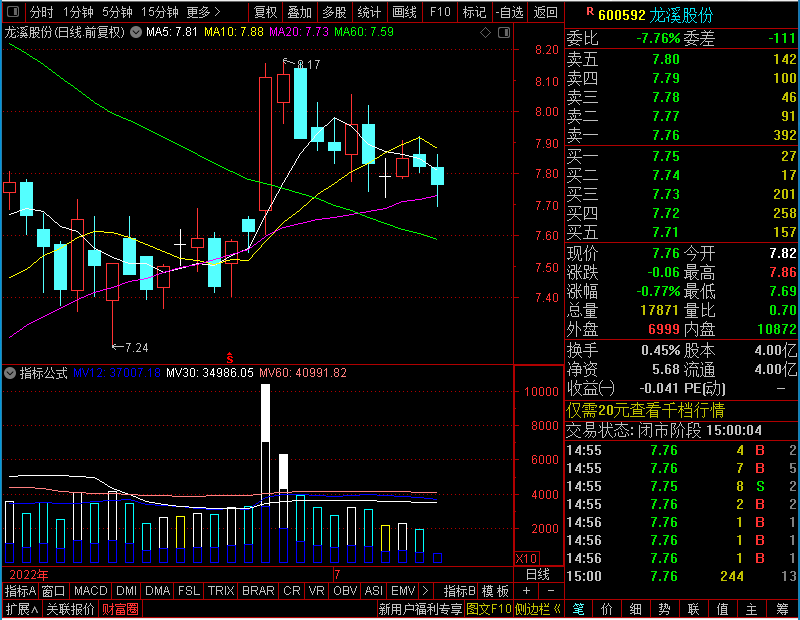The width and height of the screenshot is (800, 620).
Task: Click the 仅需20元查看千档行情 promo link
Action: click(x=645, y=410)
